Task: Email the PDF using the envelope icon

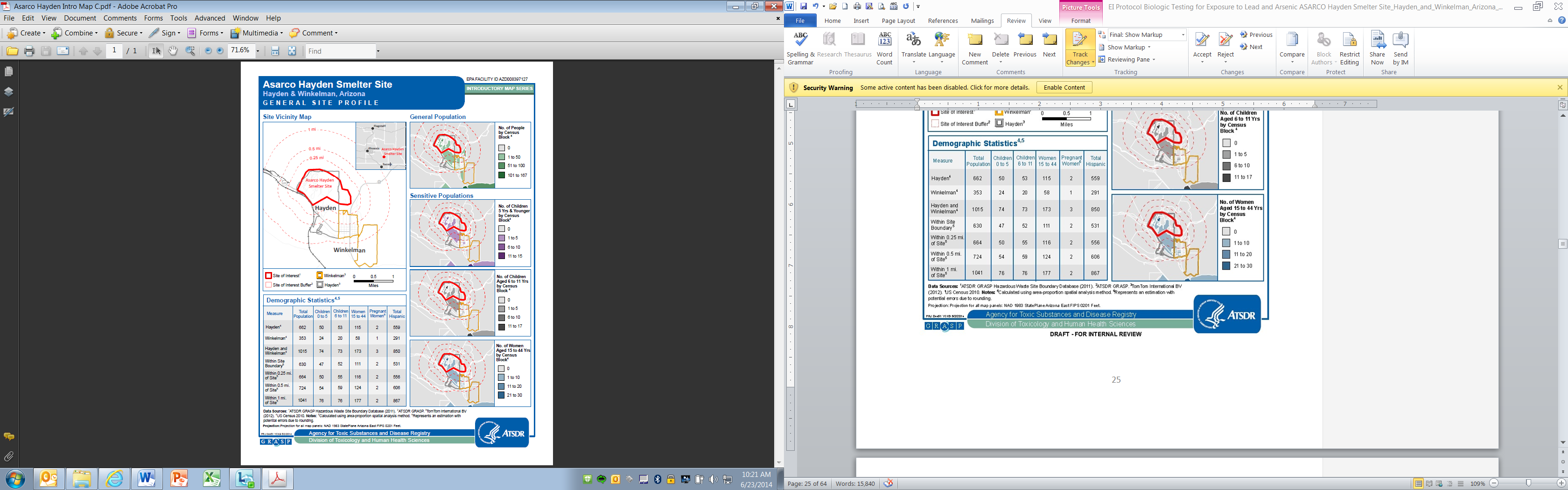Action: point(63,52)
